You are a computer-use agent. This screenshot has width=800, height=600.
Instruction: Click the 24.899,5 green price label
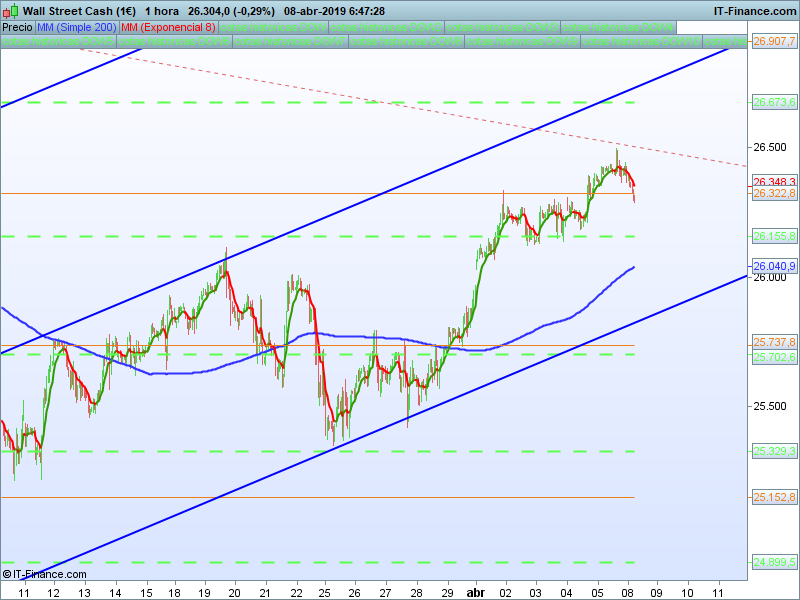click(x=774, y=562)
